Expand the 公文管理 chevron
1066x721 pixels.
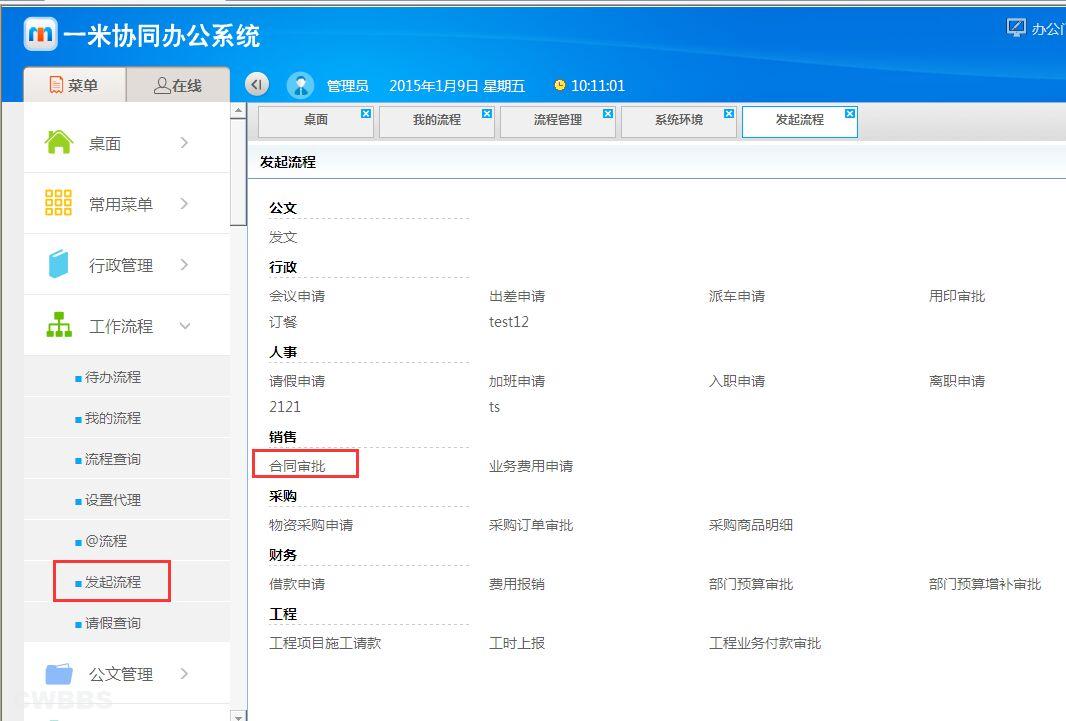(x=184, y=673)
